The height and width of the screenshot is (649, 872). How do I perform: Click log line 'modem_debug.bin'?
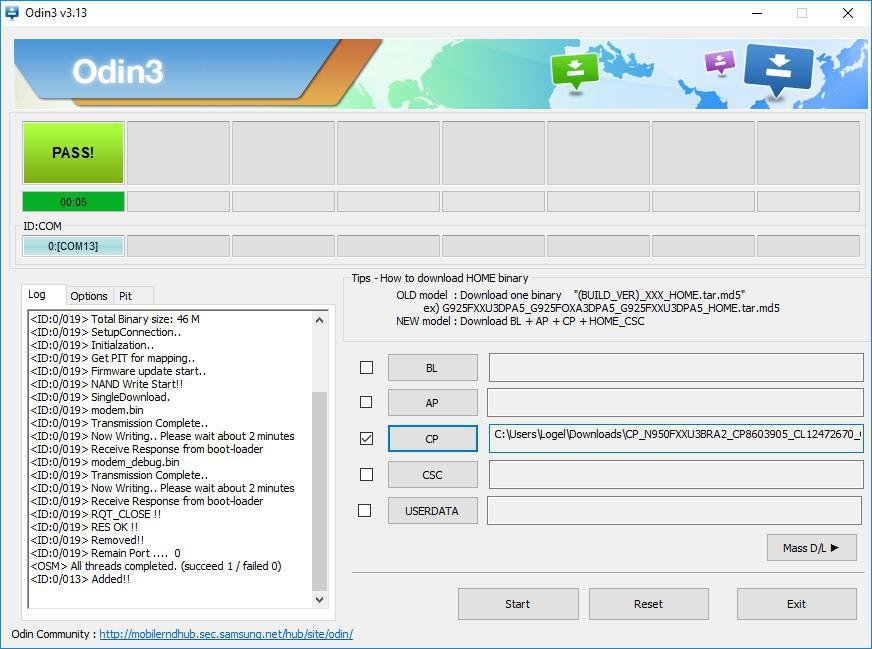coord(105,462)
